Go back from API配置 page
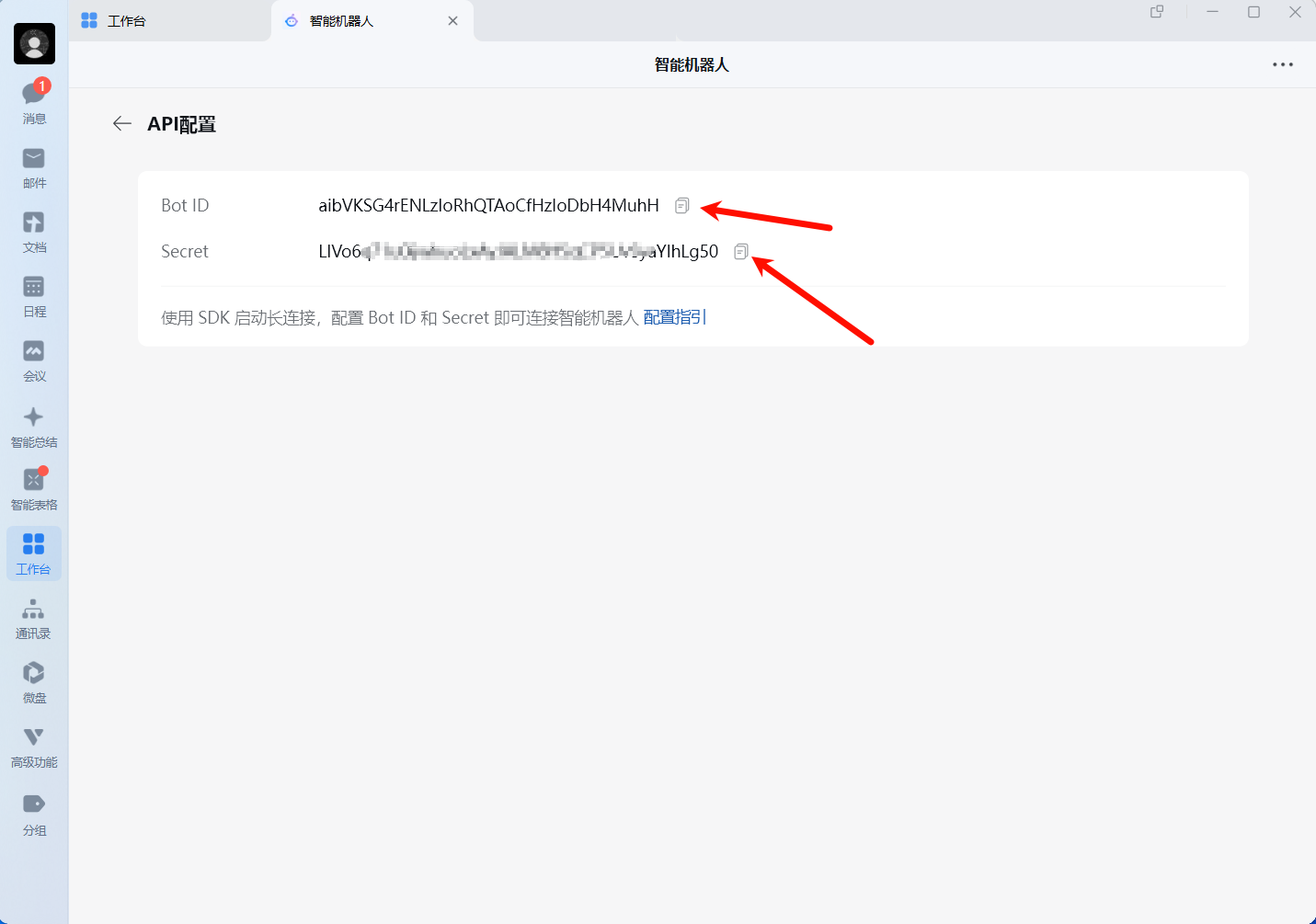 pyautogui.click(x=121, y=123)
